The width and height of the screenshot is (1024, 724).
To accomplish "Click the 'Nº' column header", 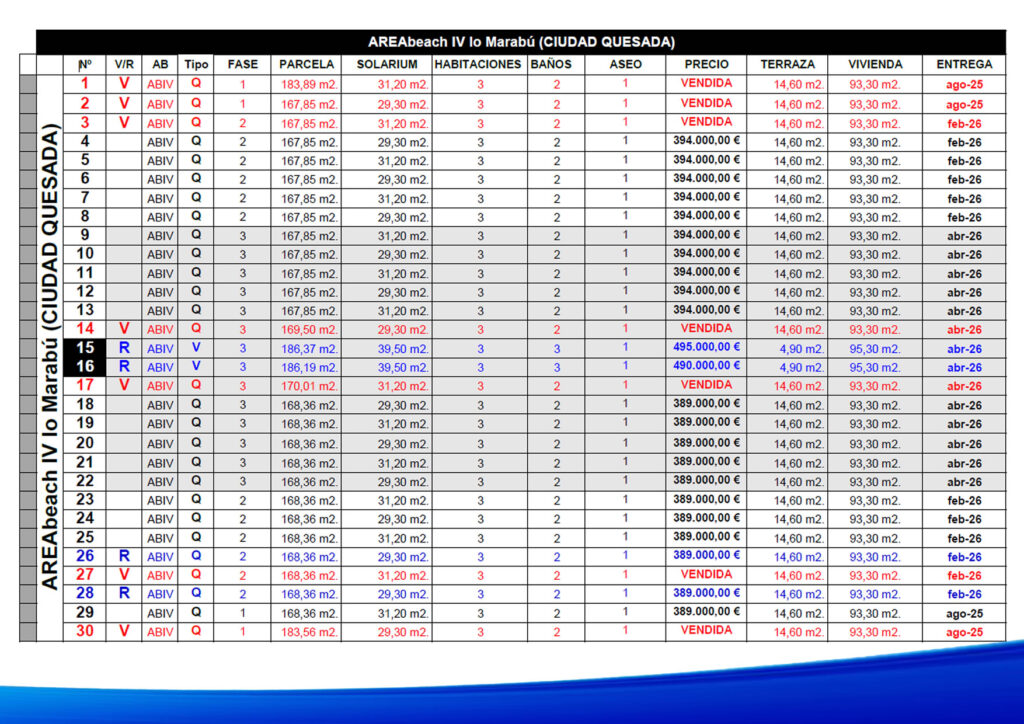I will [x=84, y=64].
